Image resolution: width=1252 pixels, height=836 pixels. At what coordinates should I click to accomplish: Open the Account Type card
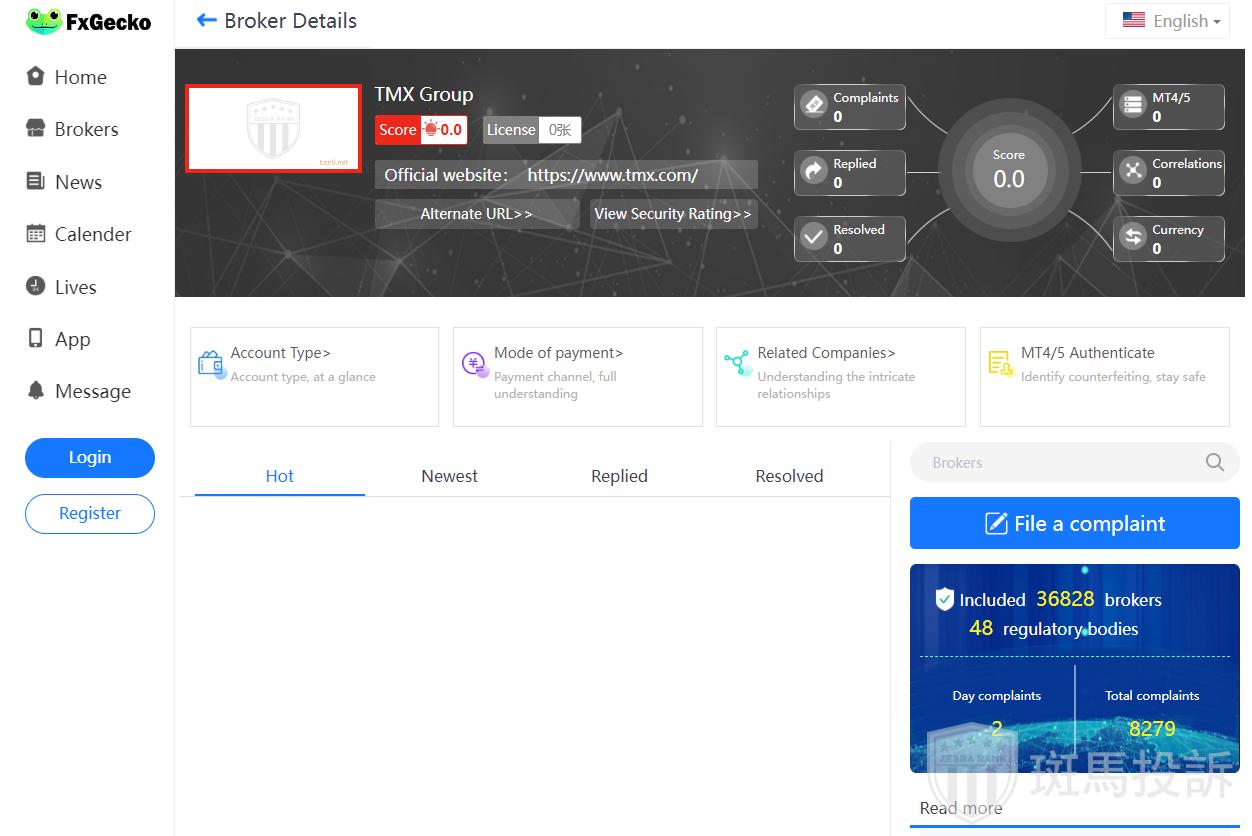point(313,376)
